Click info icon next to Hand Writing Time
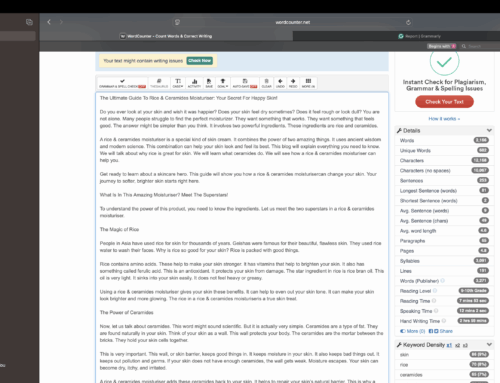The image size is (500, 383). (444, 321)
